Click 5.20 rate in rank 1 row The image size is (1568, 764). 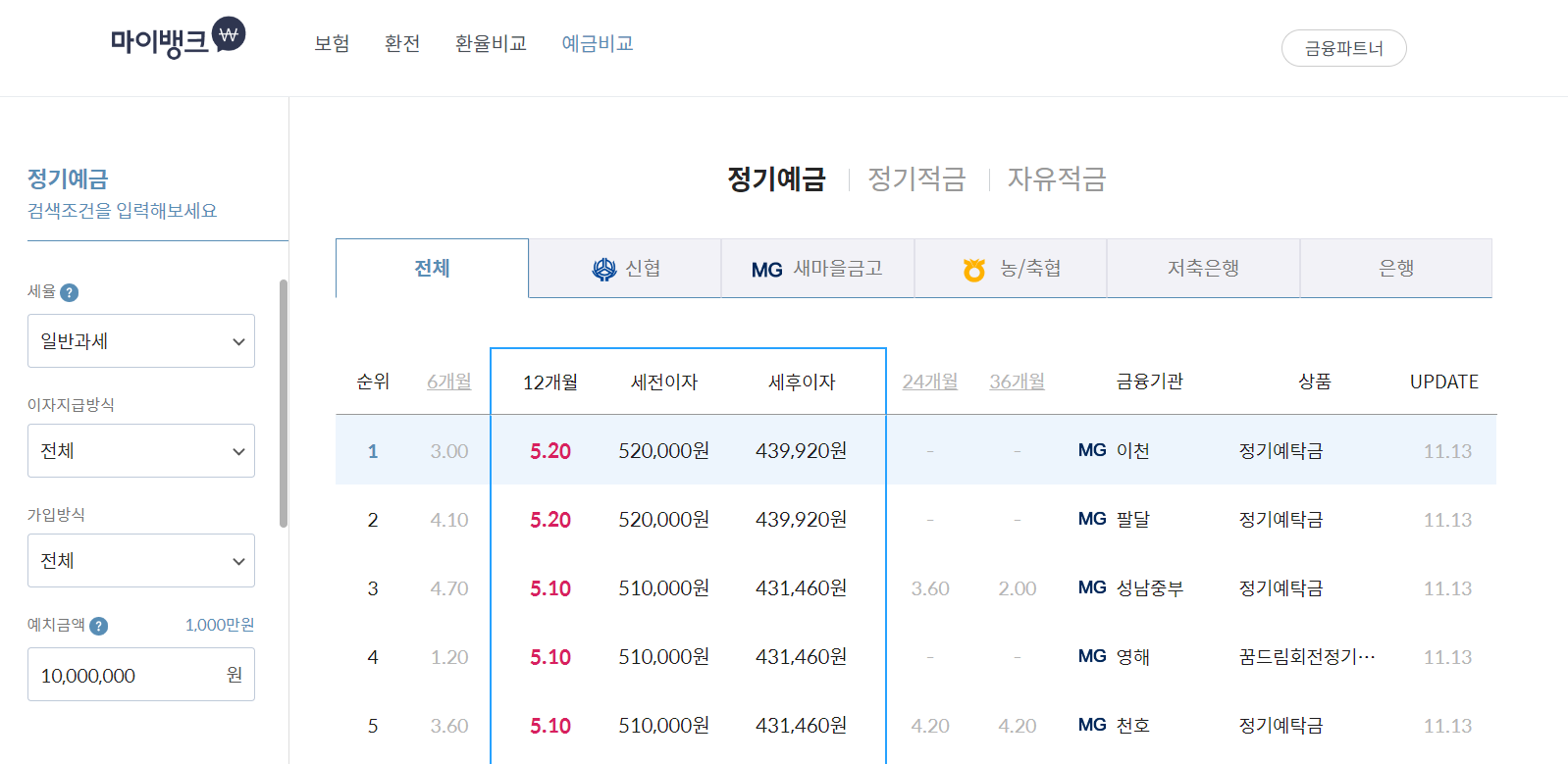pyautogui.click(x=550, y=451)
